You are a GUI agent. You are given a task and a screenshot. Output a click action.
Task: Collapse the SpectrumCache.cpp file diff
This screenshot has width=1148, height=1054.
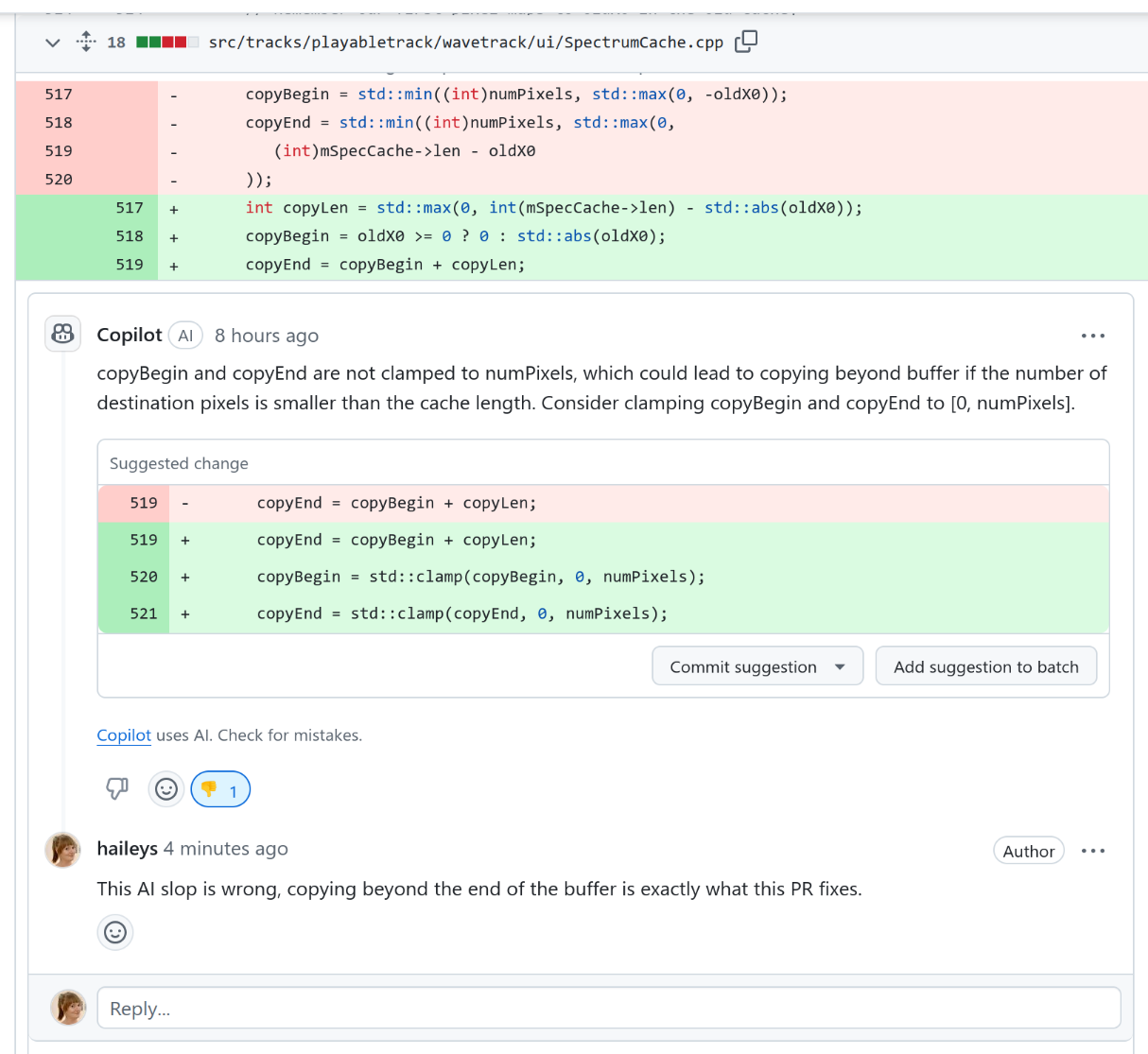tap(53, 43)
